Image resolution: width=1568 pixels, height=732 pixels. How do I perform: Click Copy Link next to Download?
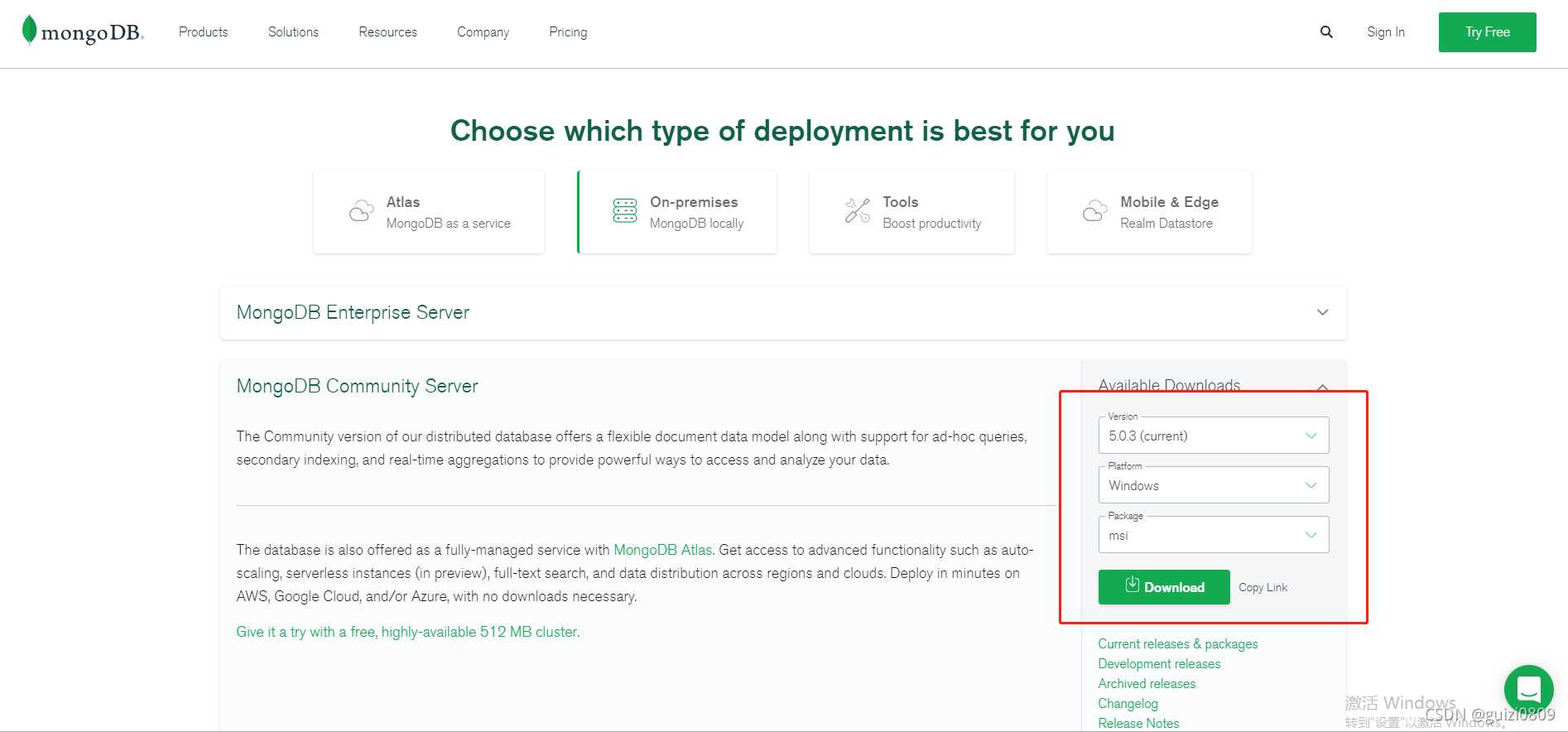point(1263,587)
